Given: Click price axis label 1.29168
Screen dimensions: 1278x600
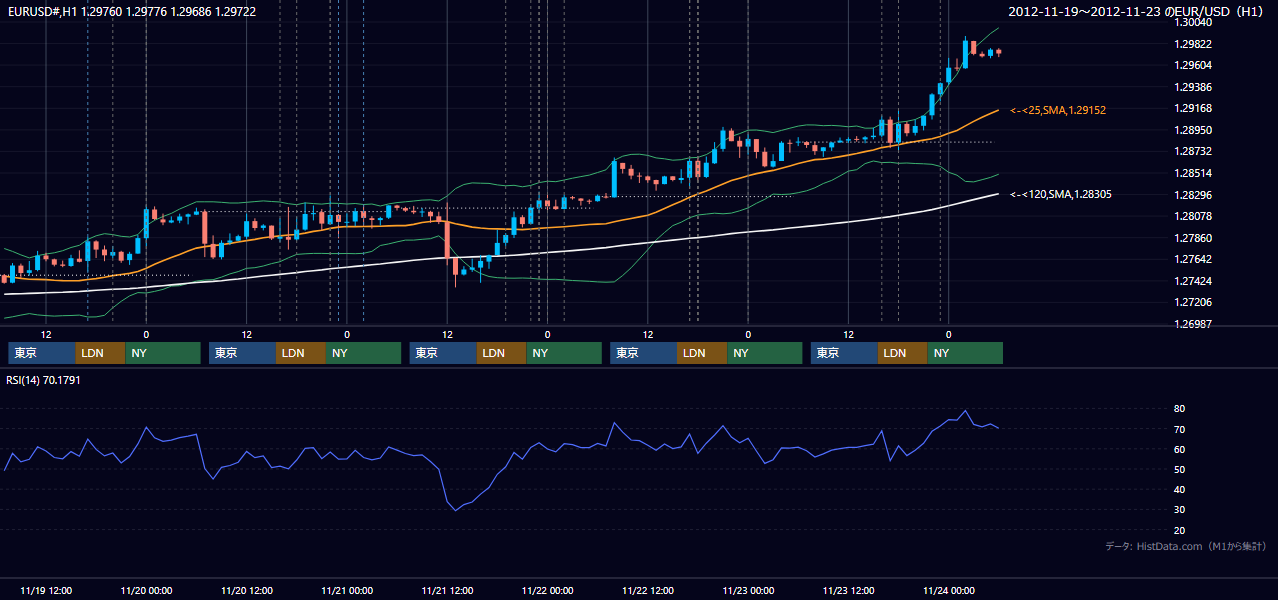Looking at the screenshot, I should (x=1195, y=108).
